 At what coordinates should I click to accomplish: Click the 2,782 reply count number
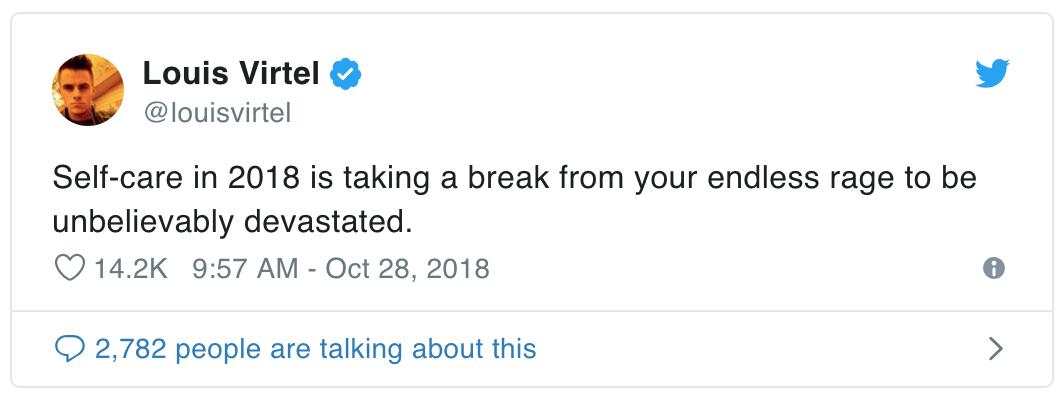point(129,348)
